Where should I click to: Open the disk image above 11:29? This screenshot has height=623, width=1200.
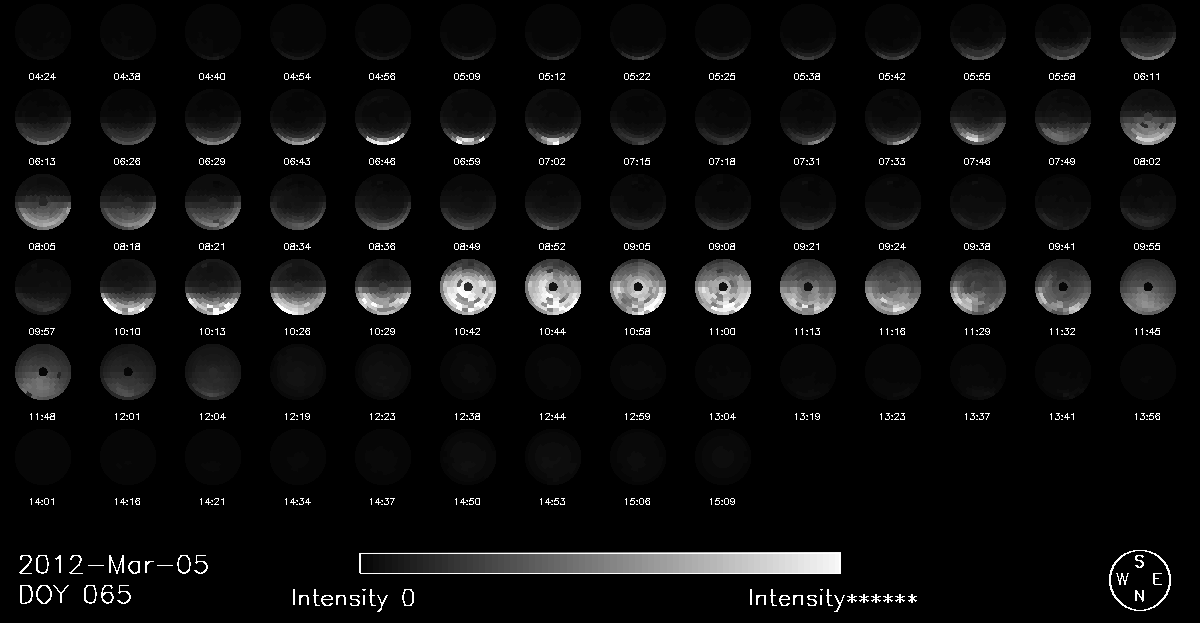click(978, 288)
